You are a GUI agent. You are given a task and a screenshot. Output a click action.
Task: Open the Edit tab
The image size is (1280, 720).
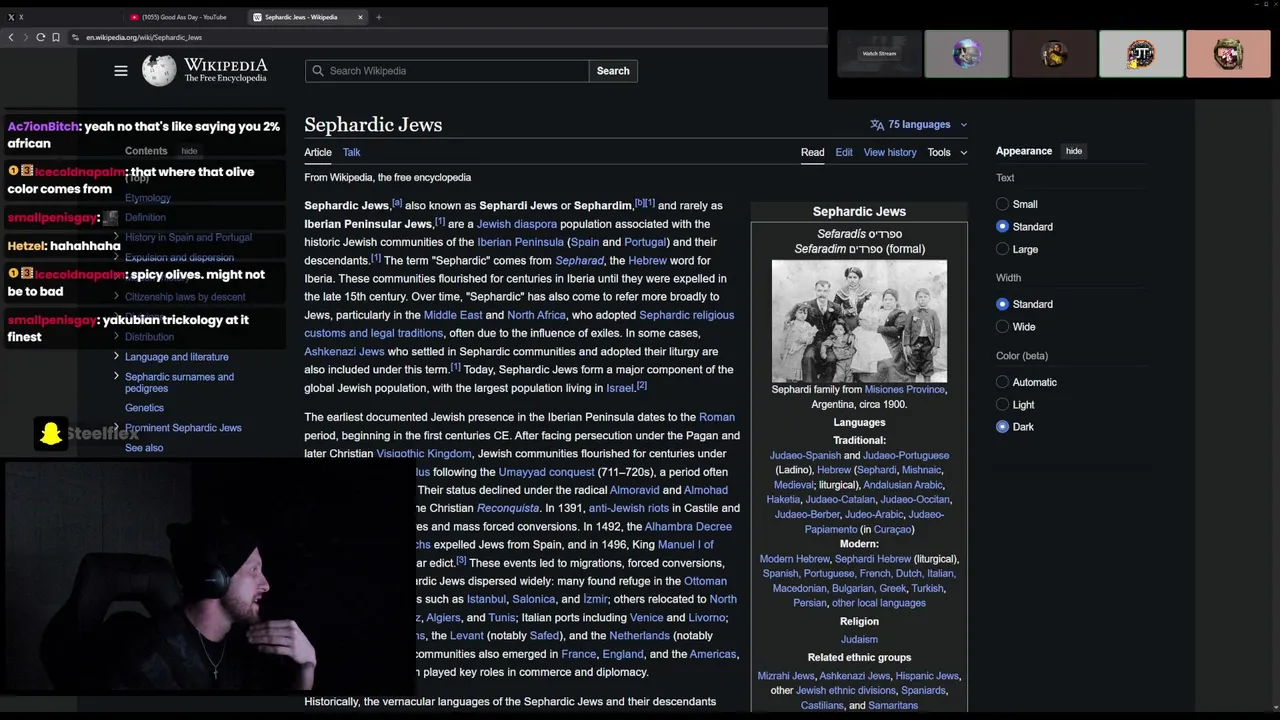[844, 152]
